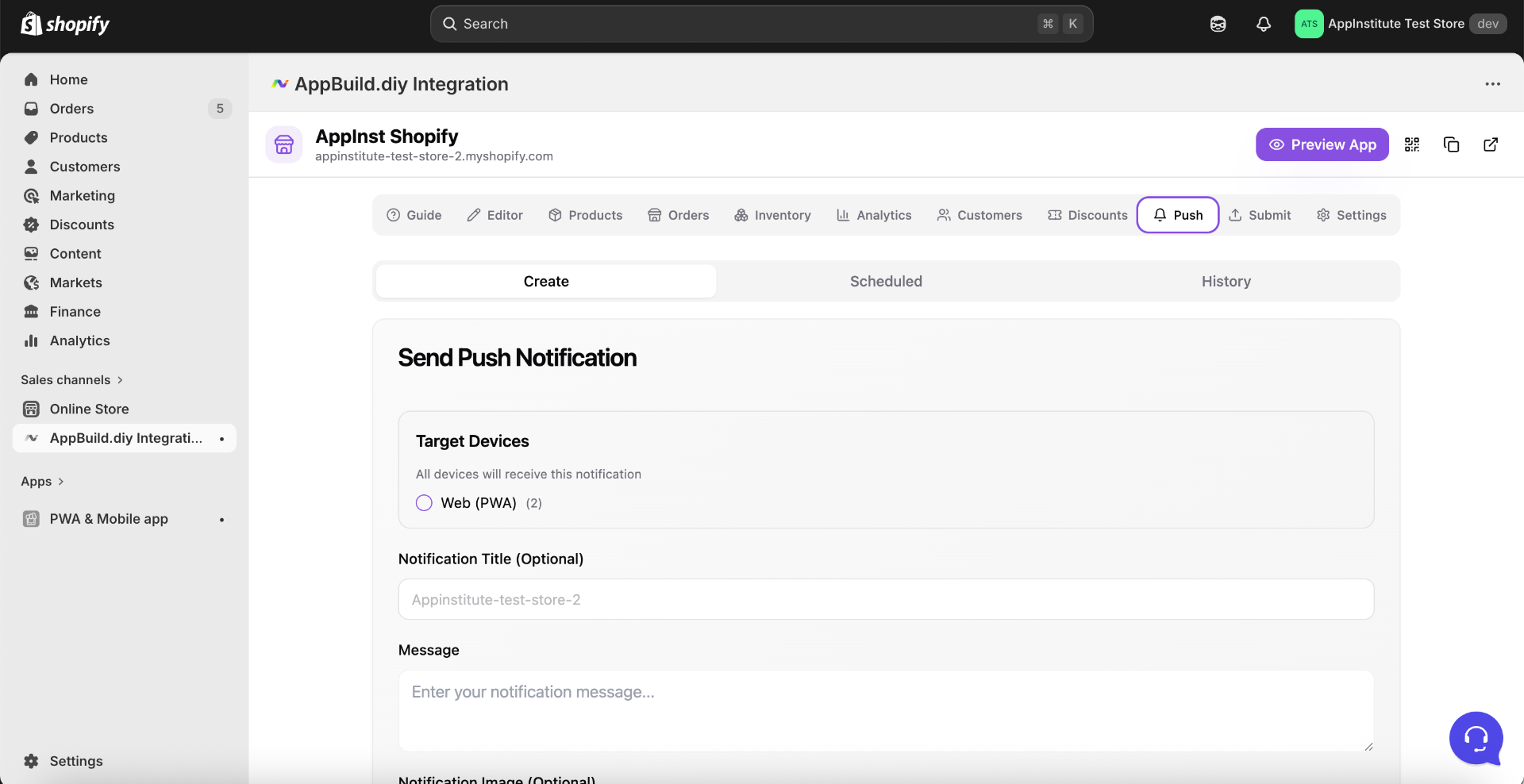This screenshot has width=1524, height=784.
Task: Switch to the Customers app tab
Action: coord(979,215)
